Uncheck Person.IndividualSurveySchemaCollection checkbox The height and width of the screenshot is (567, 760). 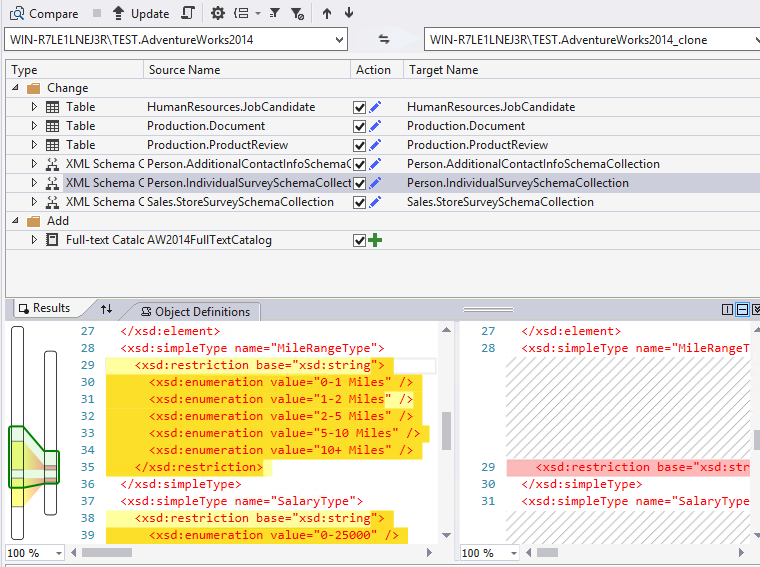click(359, 184)
